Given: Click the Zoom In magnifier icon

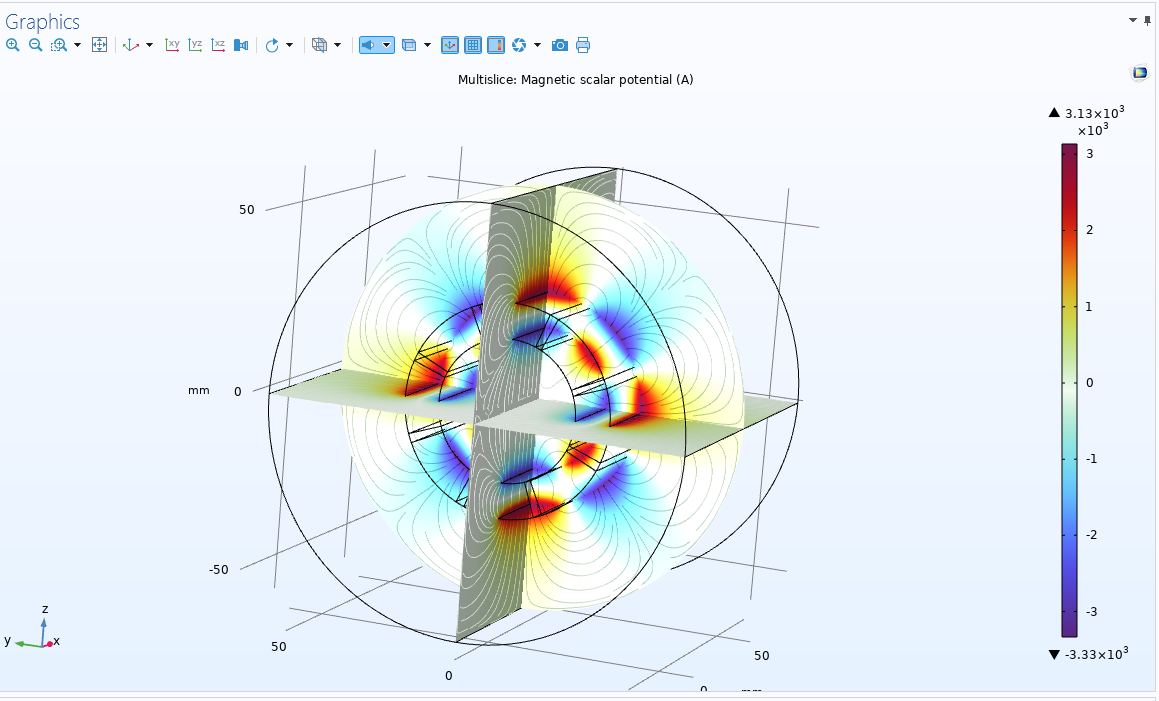Looking at the screenshot, I should [12, 45].
